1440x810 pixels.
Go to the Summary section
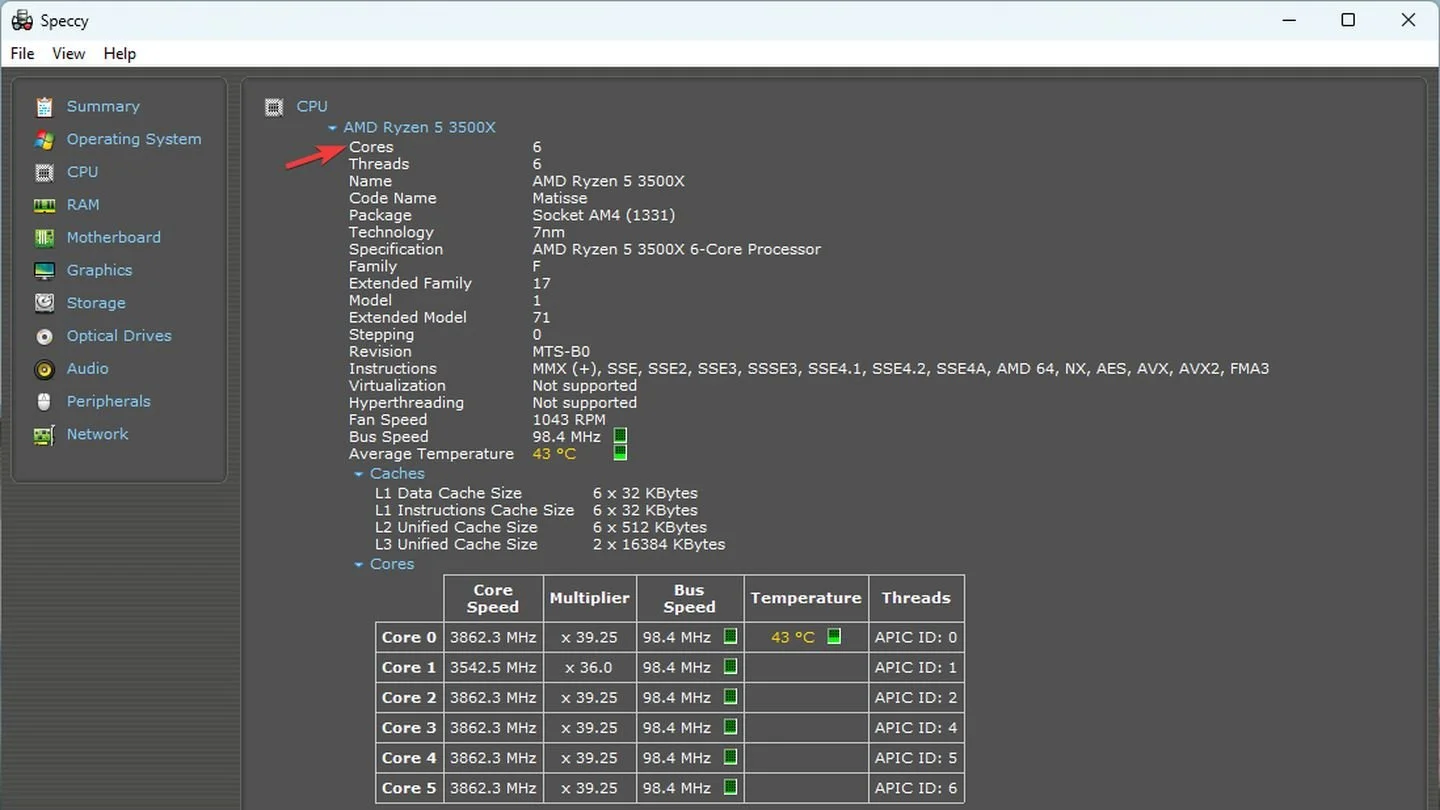pos(103,106)
